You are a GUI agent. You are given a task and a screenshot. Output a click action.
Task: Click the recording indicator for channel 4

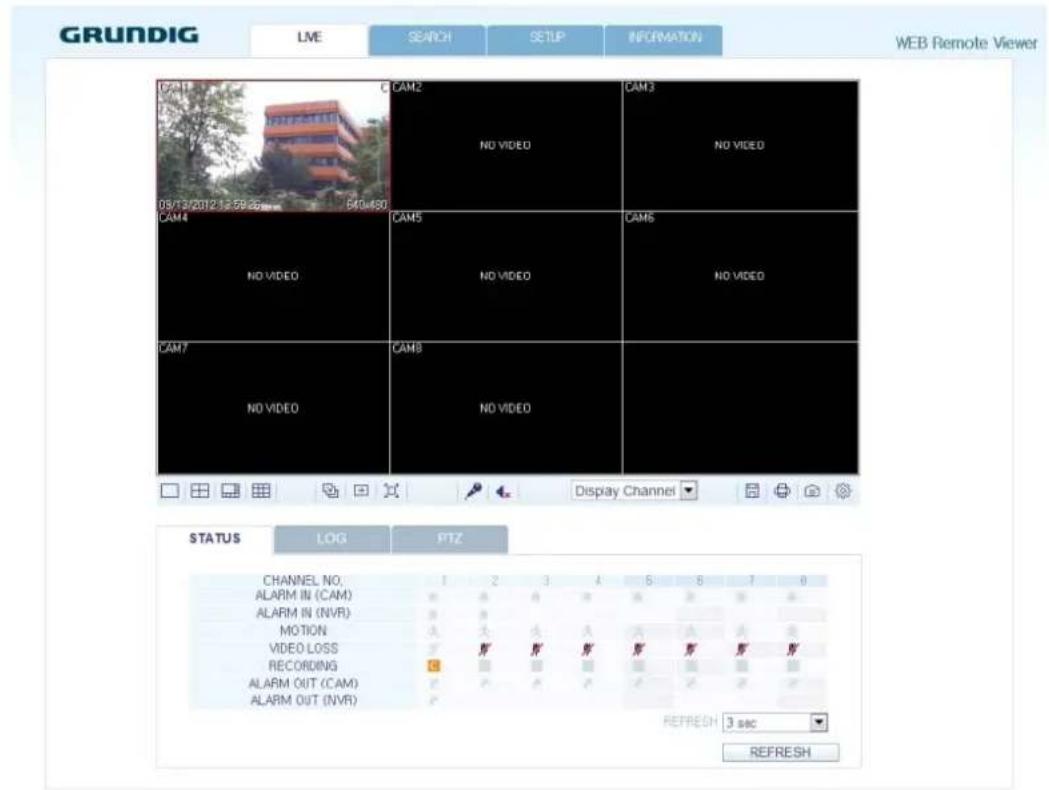(587, 666)
